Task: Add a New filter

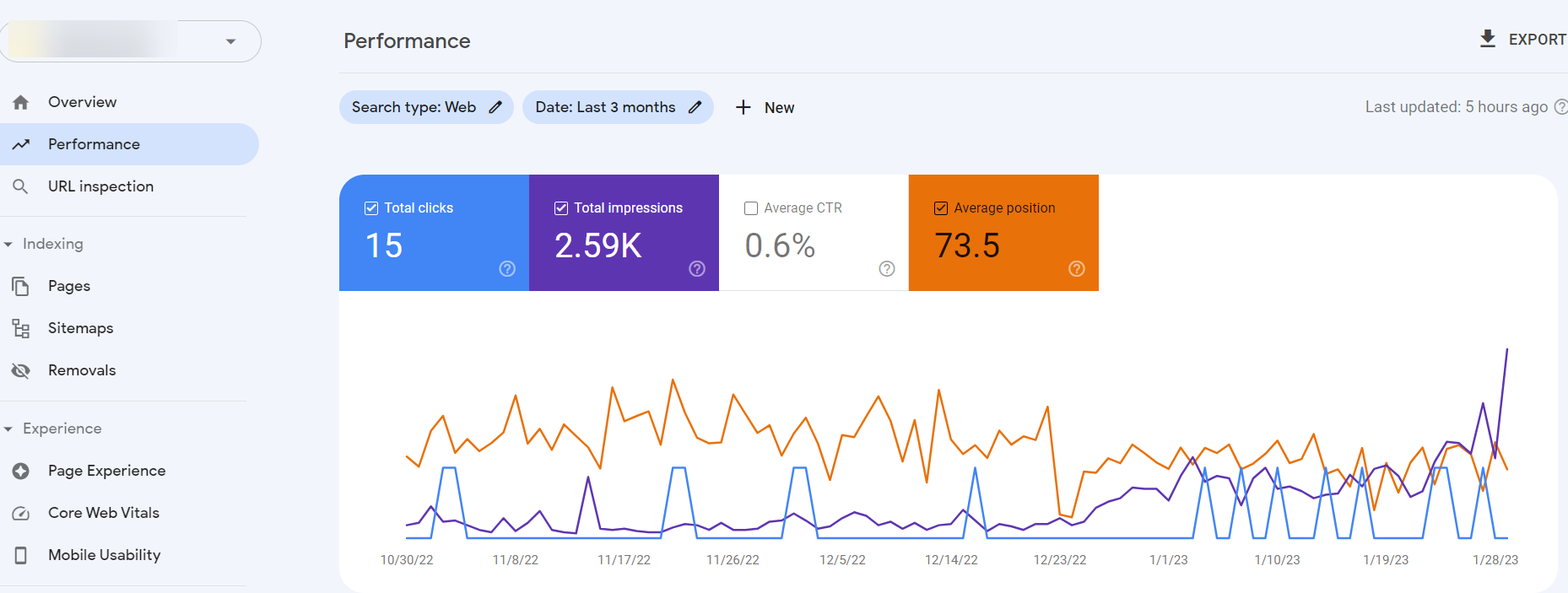Action: pos(765,107)
